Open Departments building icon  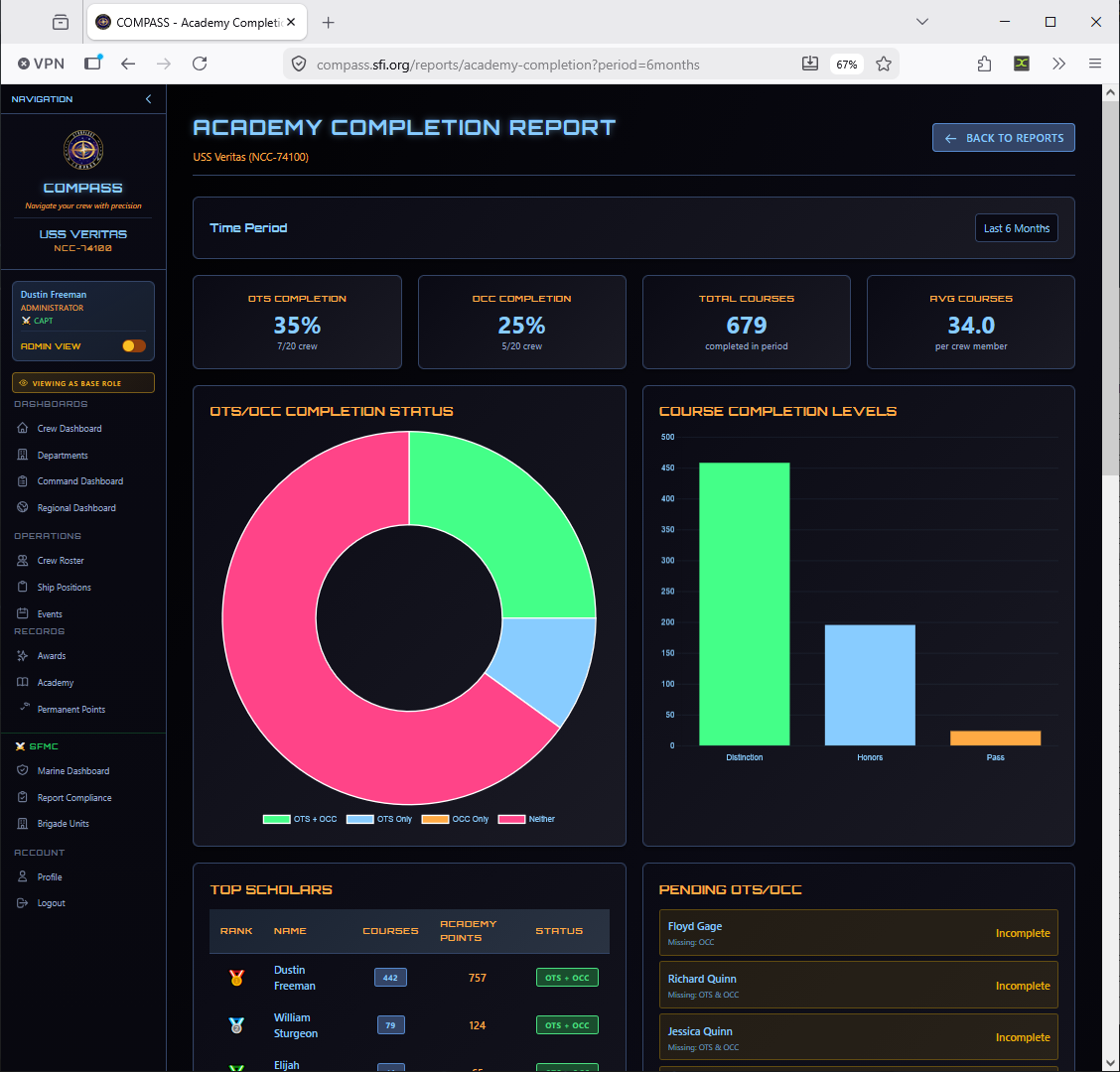(x=23, y=455)
